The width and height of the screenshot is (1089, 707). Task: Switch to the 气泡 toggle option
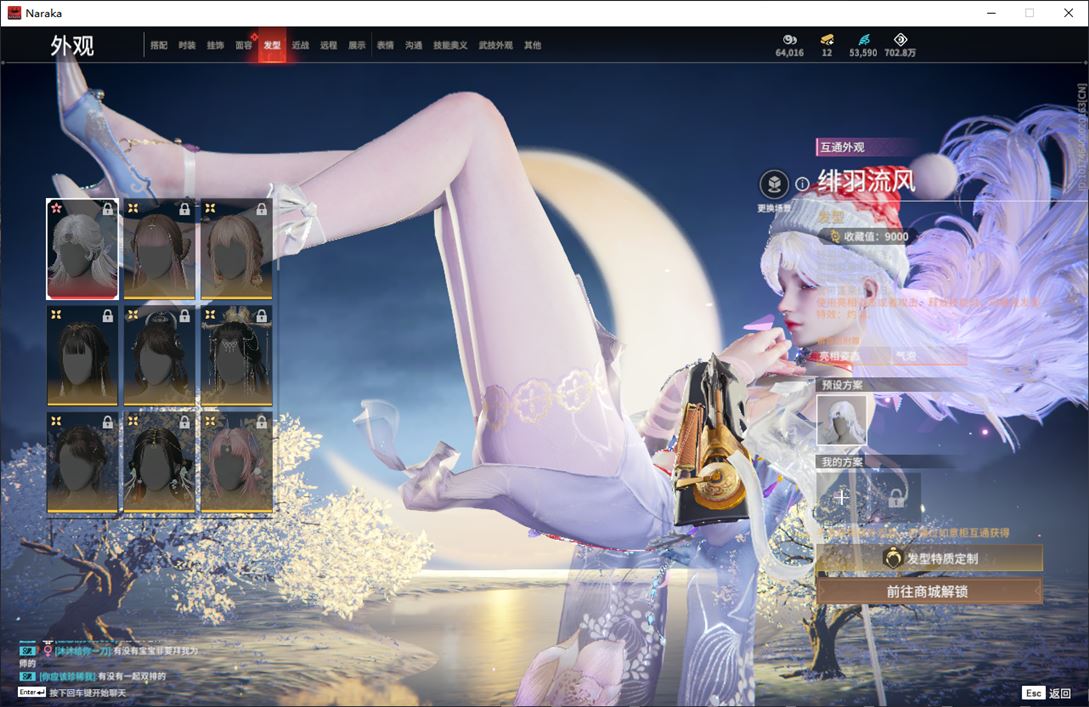point(928,357)
